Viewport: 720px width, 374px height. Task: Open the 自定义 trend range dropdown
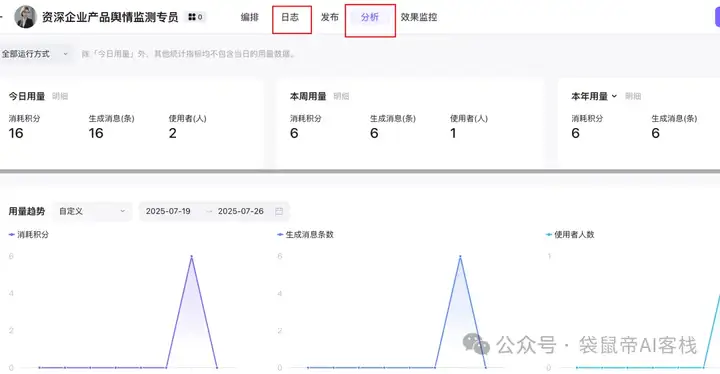coord(92,211)
